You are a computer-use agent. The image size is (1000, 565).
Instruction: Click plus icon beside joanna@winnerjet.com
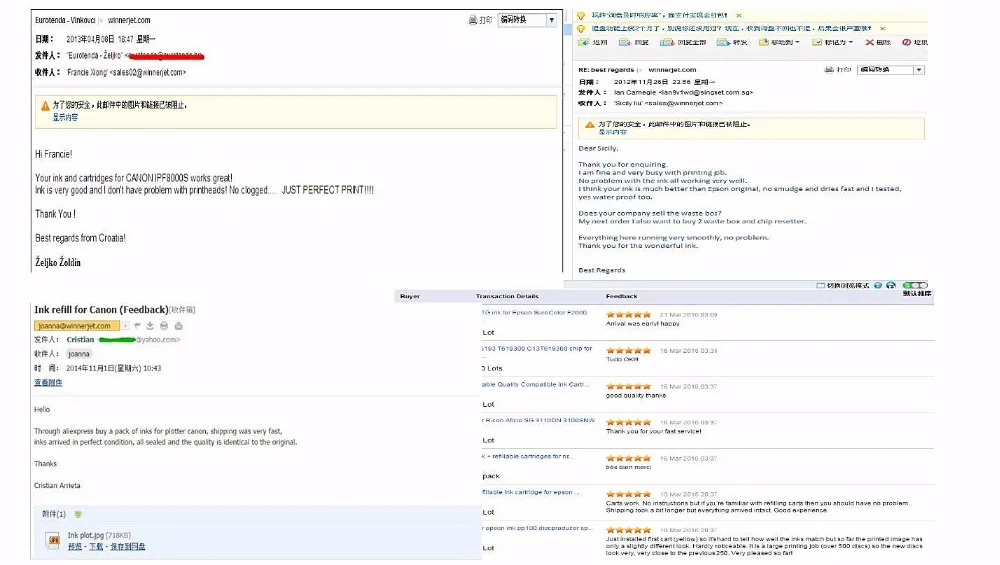coord(126,326)
